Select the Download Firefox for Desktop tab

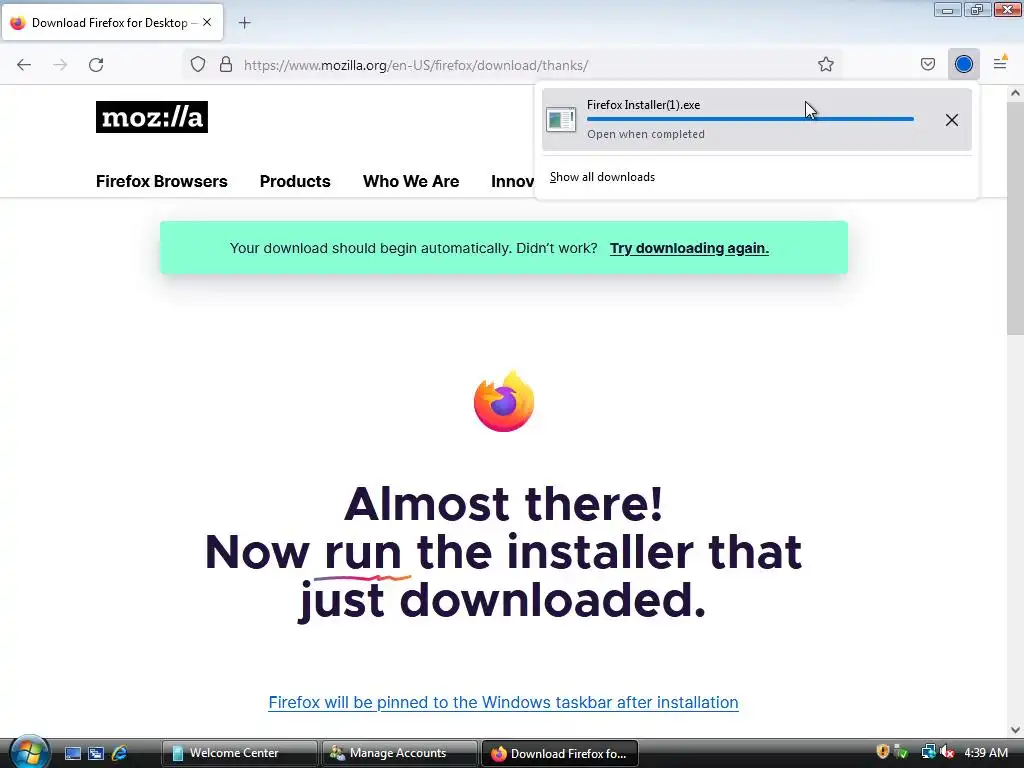tap(111, 23)
